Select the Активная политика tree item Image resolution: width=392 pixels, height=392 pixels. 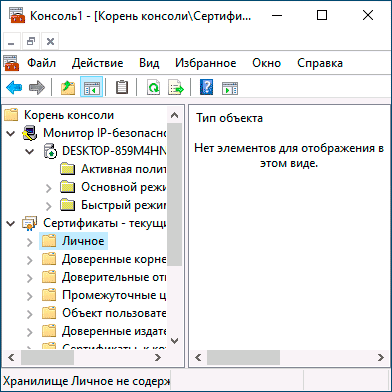(x=123, y=169)
